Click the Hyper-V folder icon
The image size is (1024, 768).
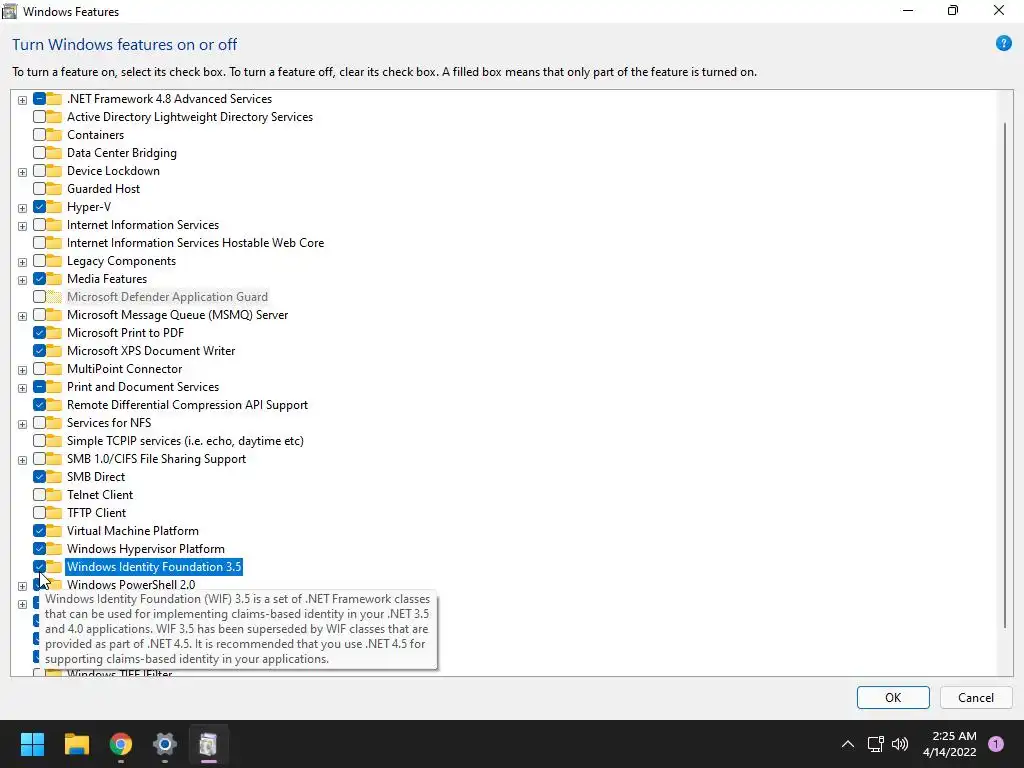pyautogui.click(x=54, y=207)
